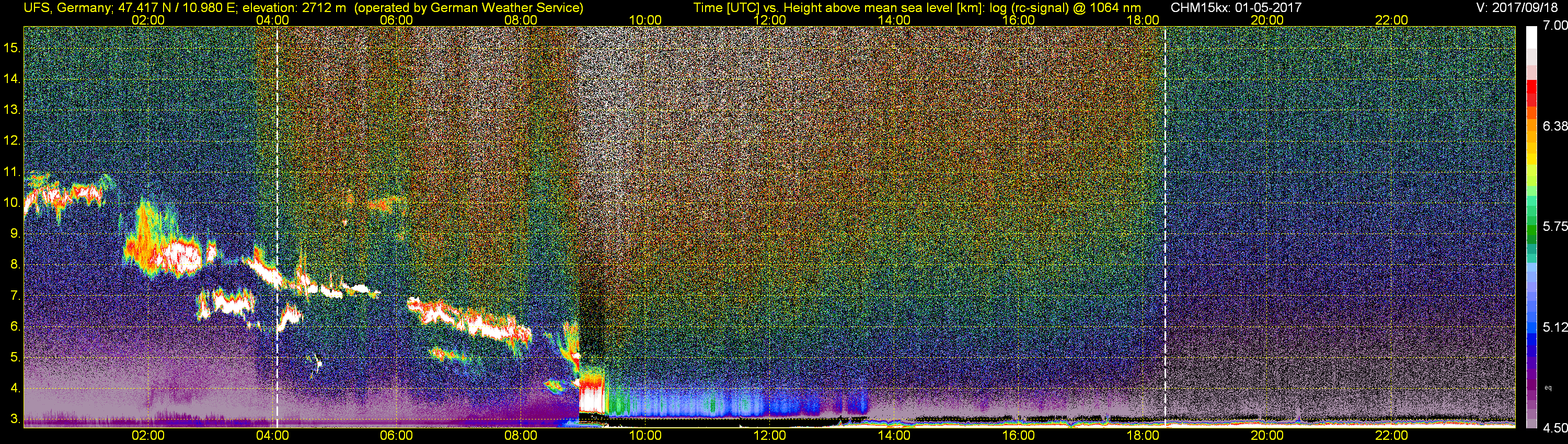Click the '8.' height axis label

(x=15, y=265)
